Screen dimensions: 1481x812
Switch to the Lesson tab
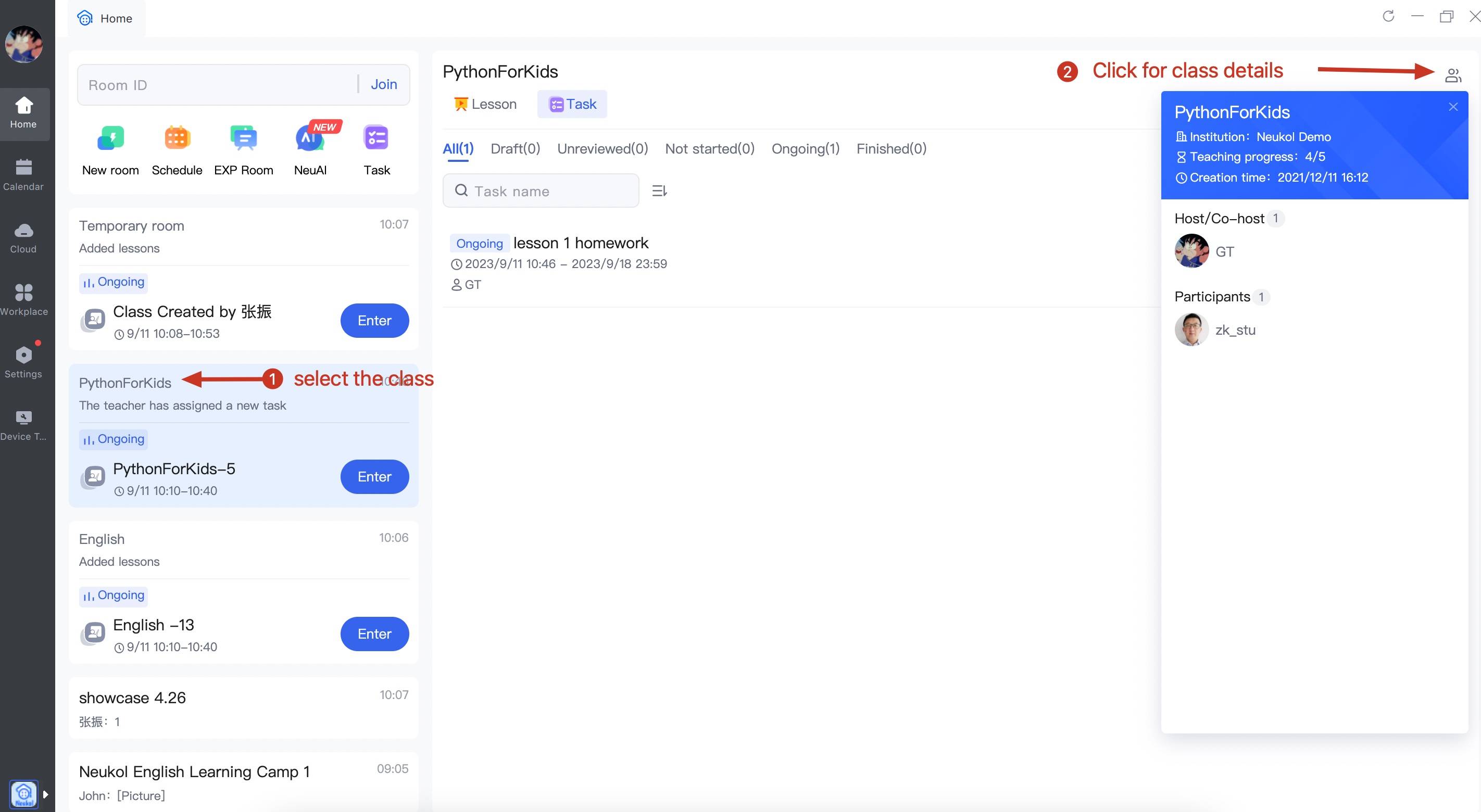[x=485, y=104]
